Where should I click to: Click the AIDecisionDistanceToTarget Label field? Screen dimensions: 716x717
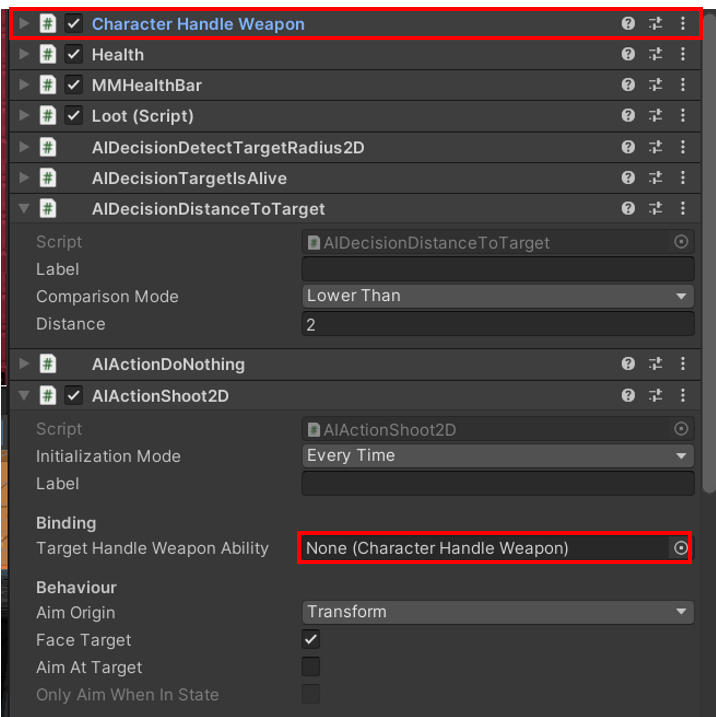498,269
